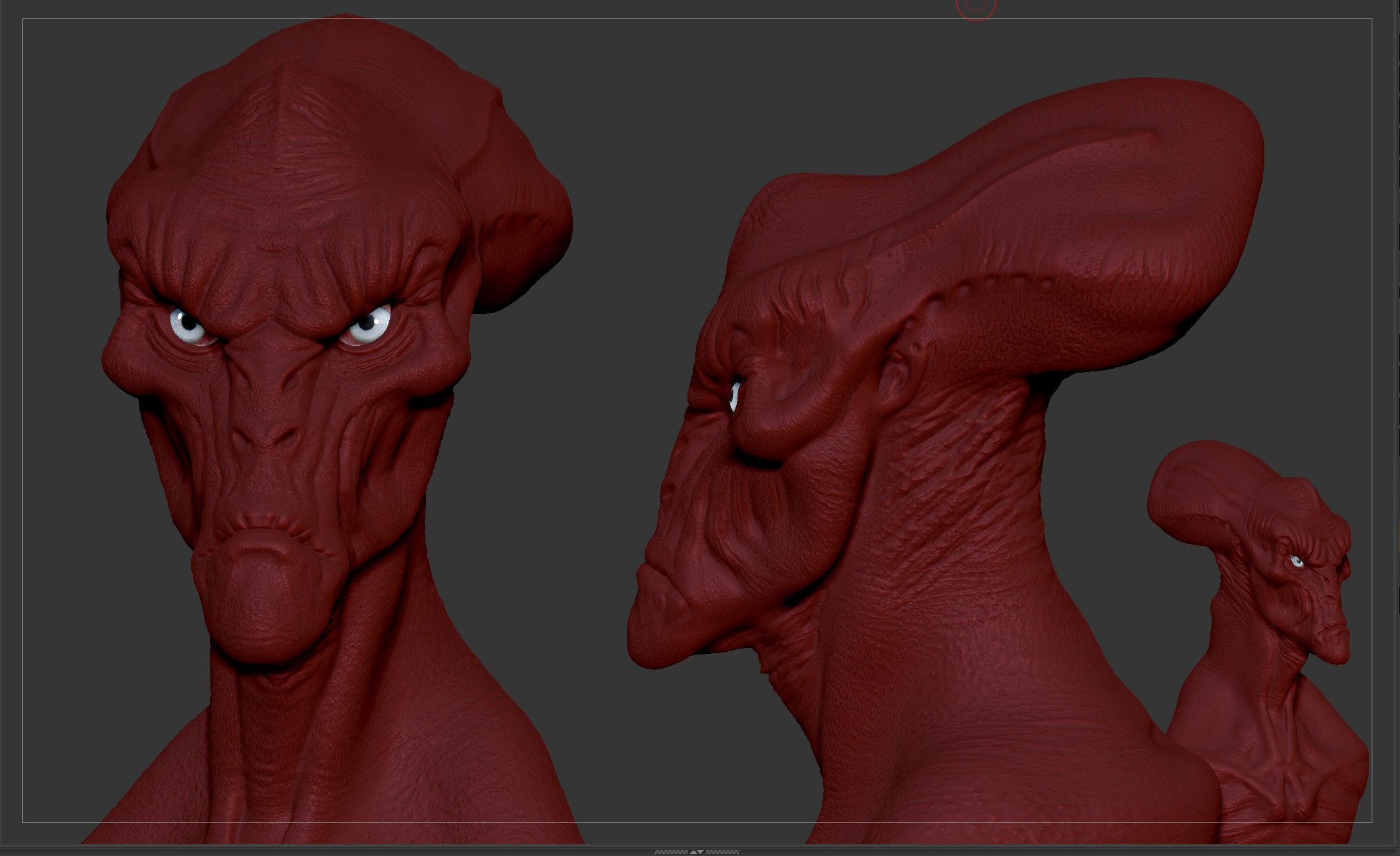
Task: Click the side-profile model's eye
Action: tap(736, 396)
